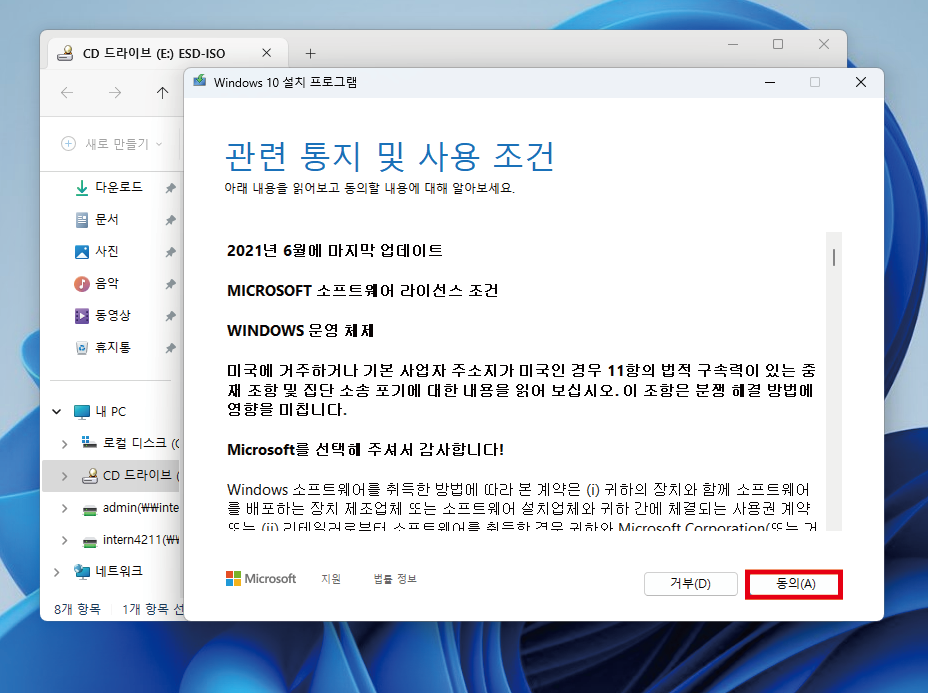Click the pin icon beside 사진

click(x=170, y=252)
